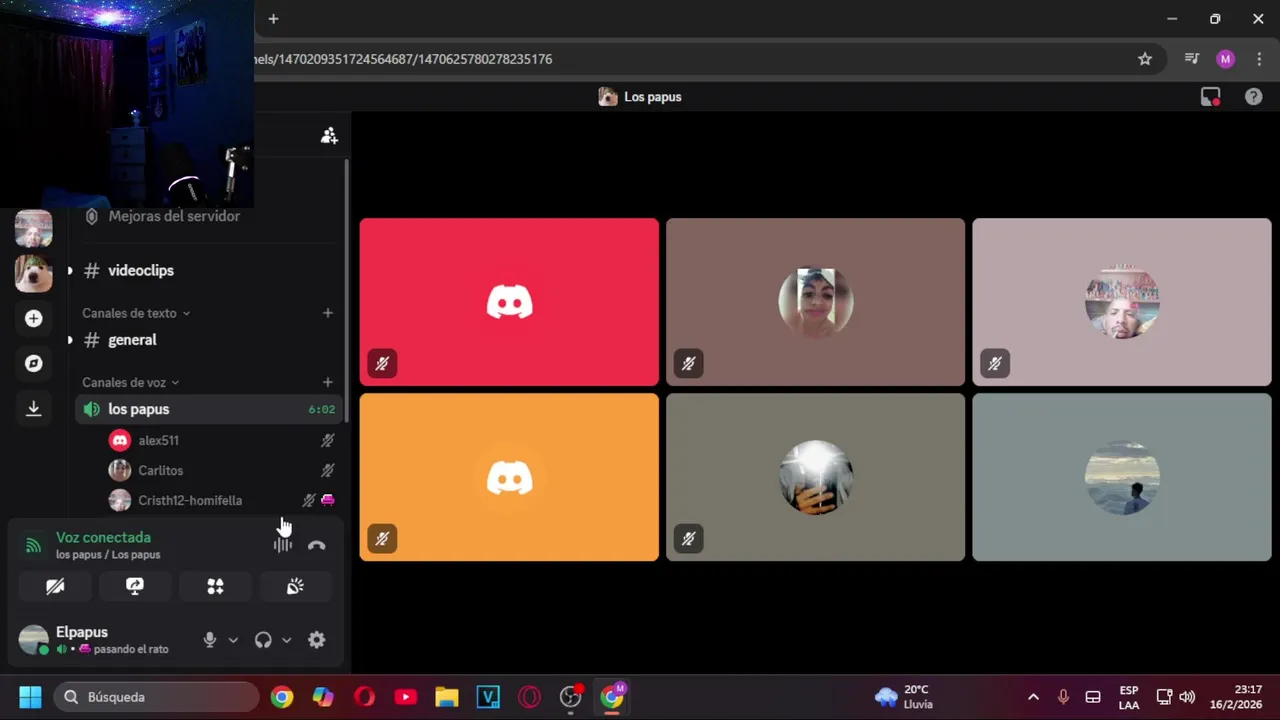1280x720 pixels.
Task: Click 'los papus / Los papus' link
Action: tap(108, 554)
